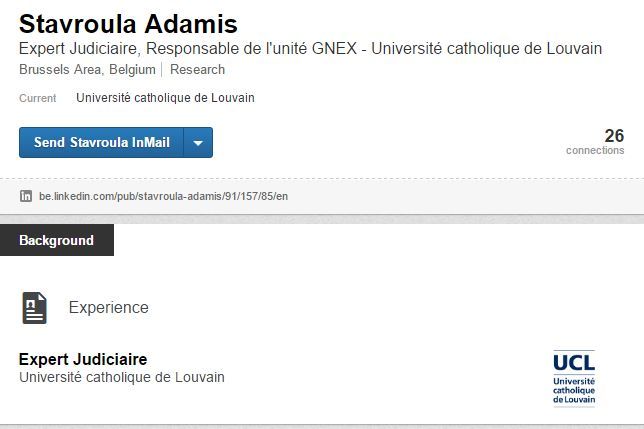Screen dimensions: 644x429
Task: Open the Expert Judiciaire job title
Action: click(83, 359)
